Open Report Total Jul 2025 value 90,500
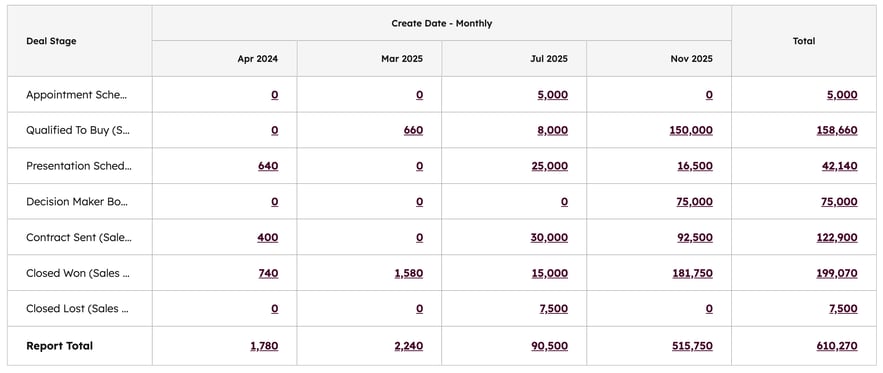883x373 pixels. (550, 346)
